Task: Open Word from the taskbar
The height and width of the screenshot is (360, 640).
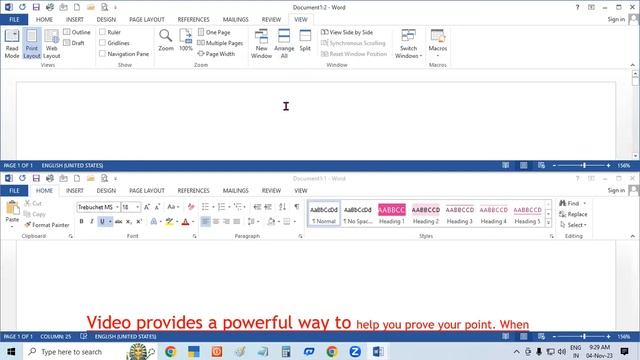Action: [x=378, y=351]
